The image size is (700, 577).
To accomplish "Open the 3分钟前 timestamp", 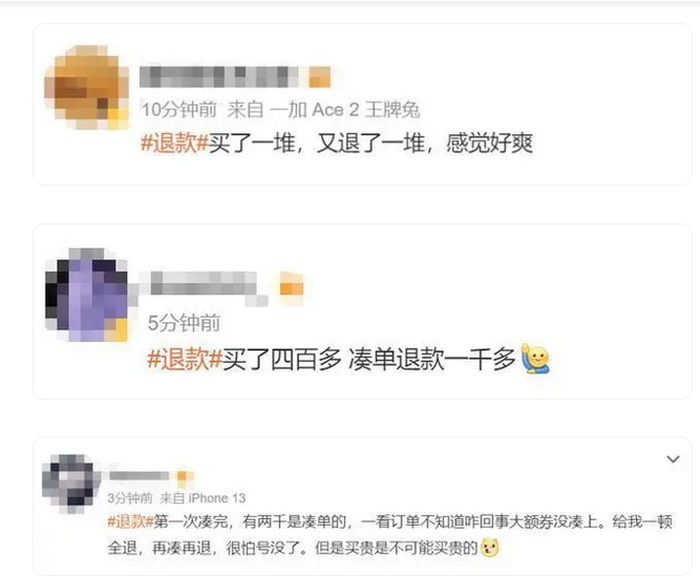I will (x=130, y=498).
